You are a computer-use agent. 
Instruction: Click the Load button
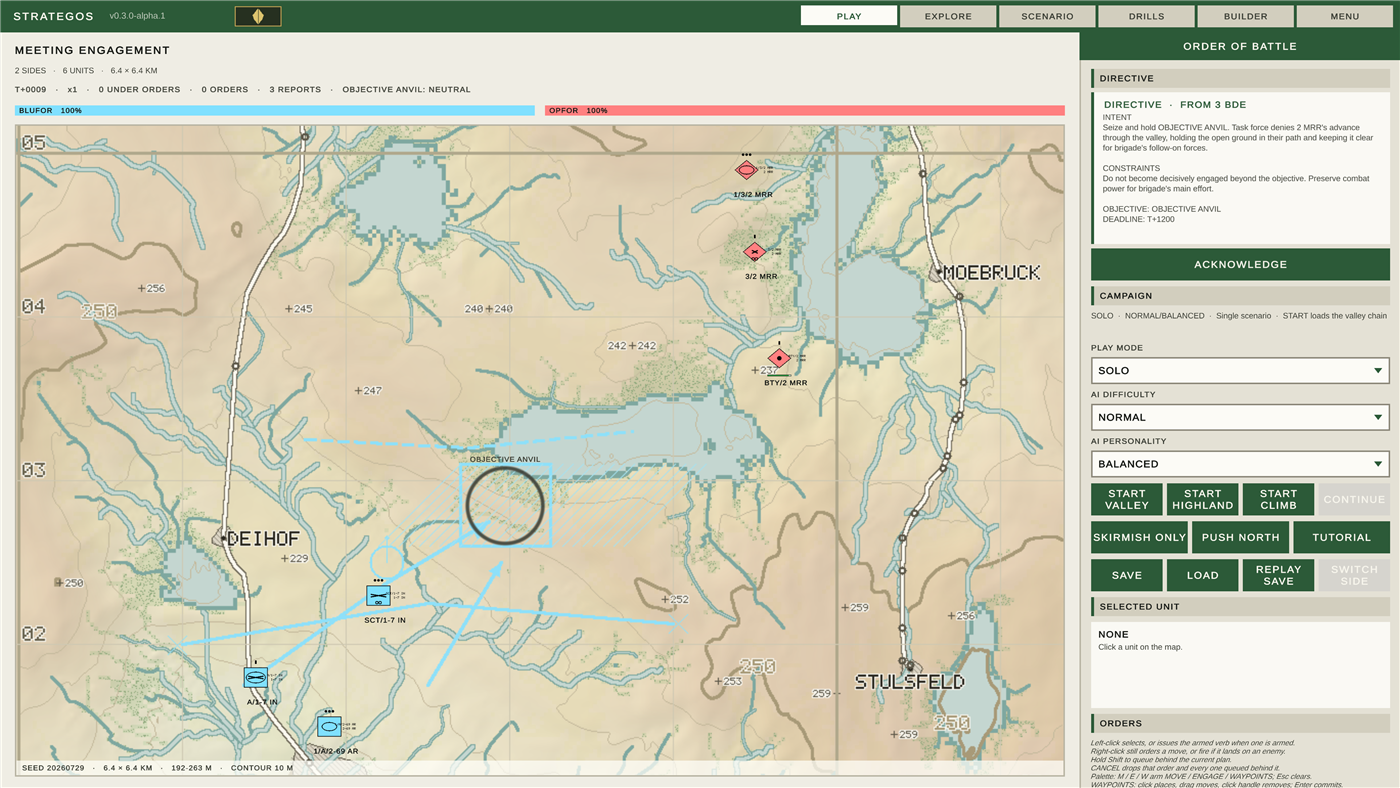point(1203,575)
